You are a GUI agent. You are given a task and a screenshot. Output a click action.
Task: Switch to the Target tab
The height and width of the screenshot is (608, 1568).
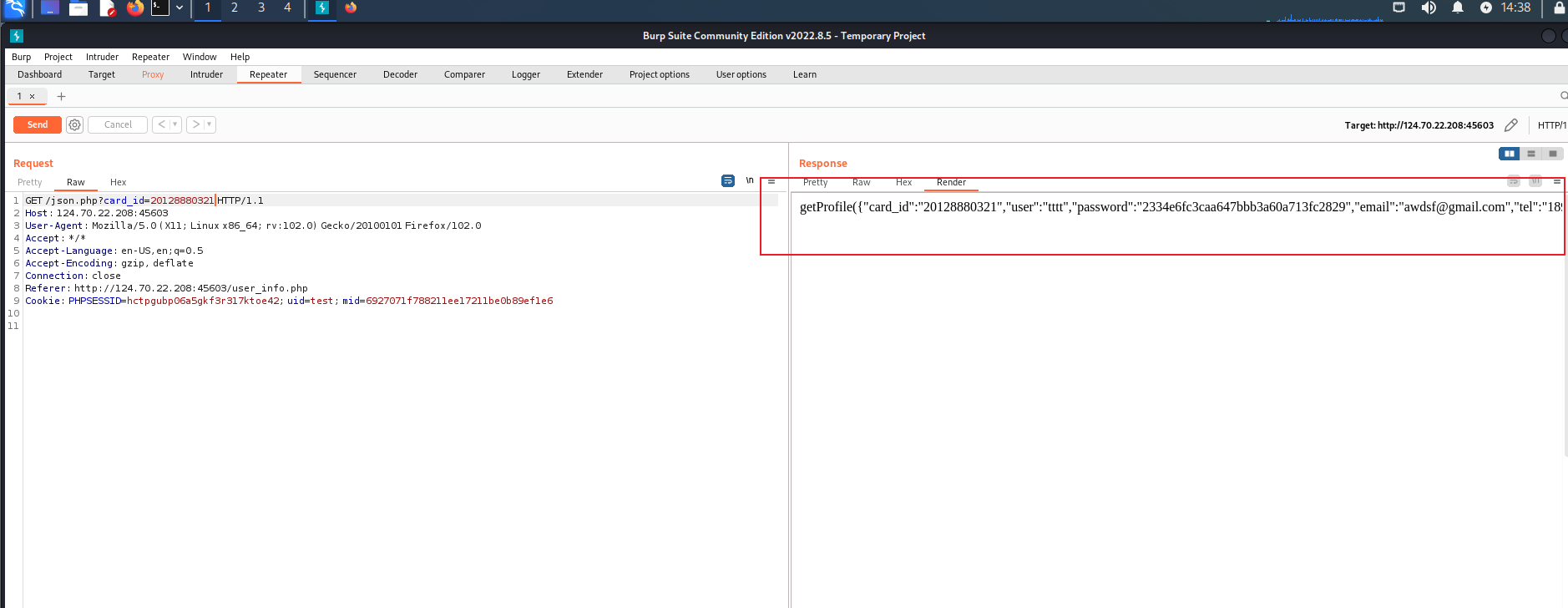102,74
